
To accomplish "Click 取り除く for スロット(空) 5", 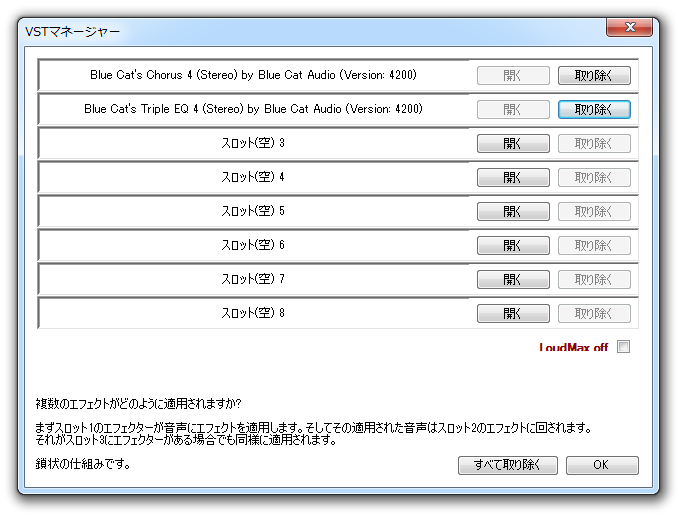I will pyautogui.click(x=594, y=212).
